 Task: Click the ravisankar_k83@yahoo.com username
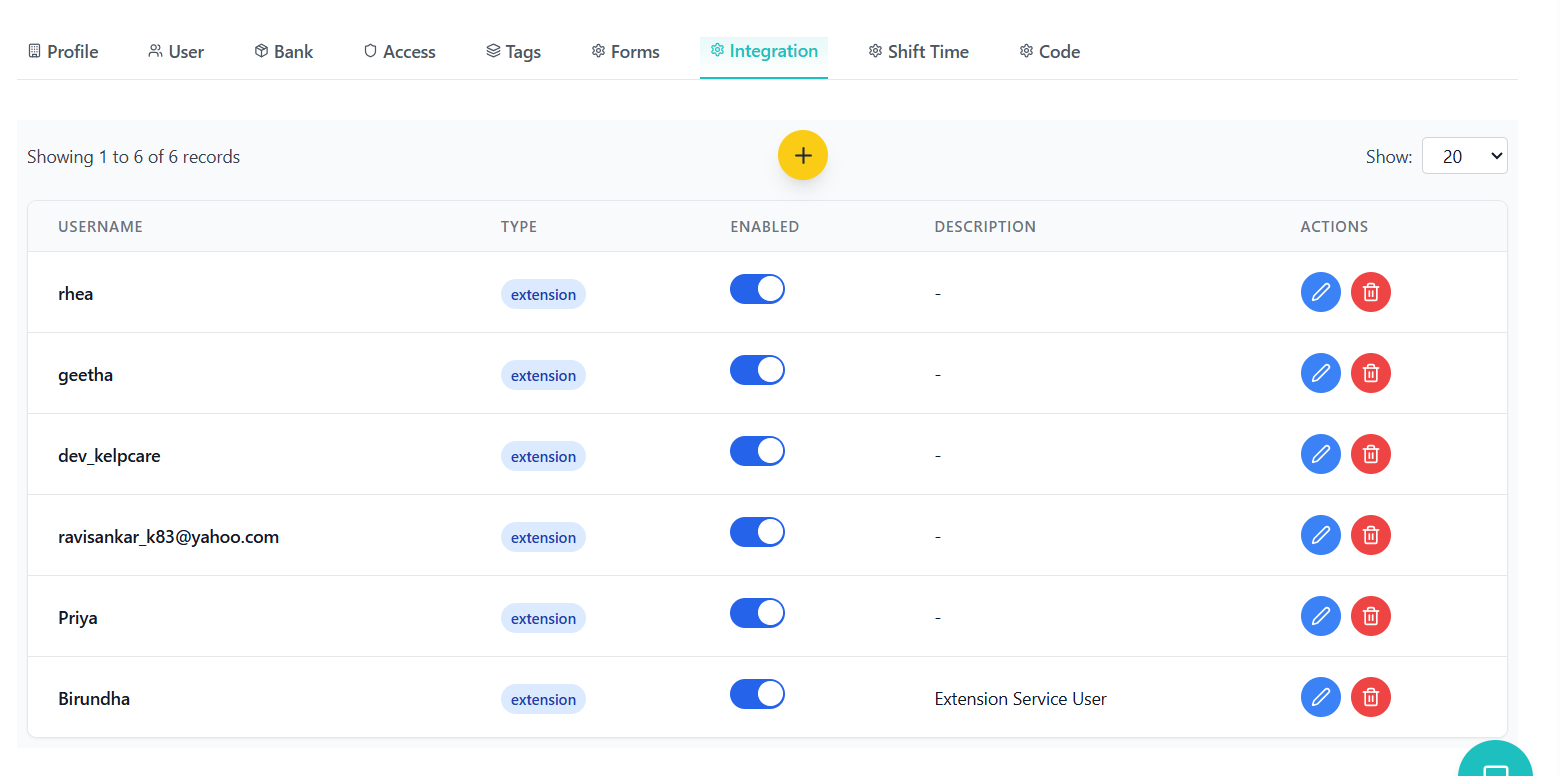(168, 537)
